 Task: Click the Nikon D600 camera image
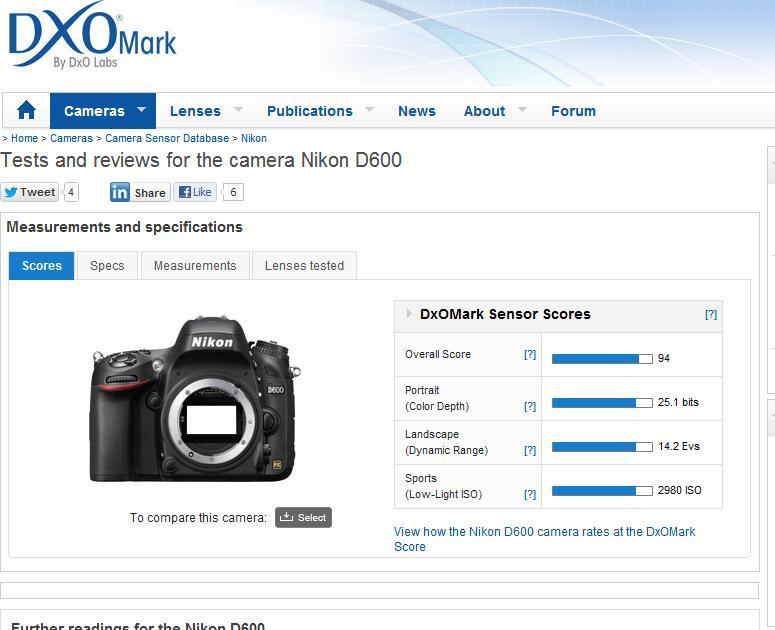pyautogui.click(x=195, y=399)
